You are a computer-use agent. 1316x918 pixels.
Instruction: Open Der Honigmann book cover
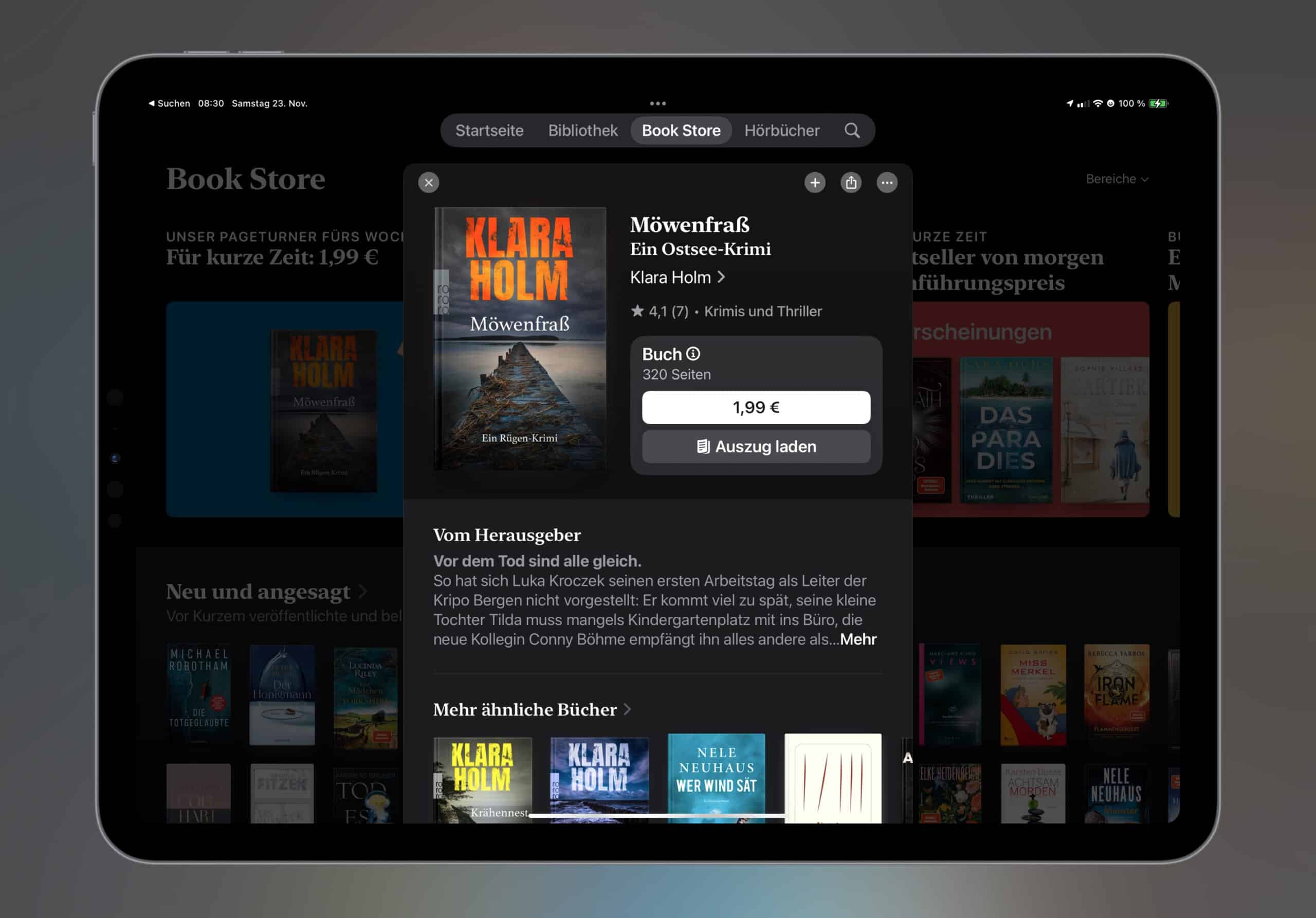(x=282, y=694)
